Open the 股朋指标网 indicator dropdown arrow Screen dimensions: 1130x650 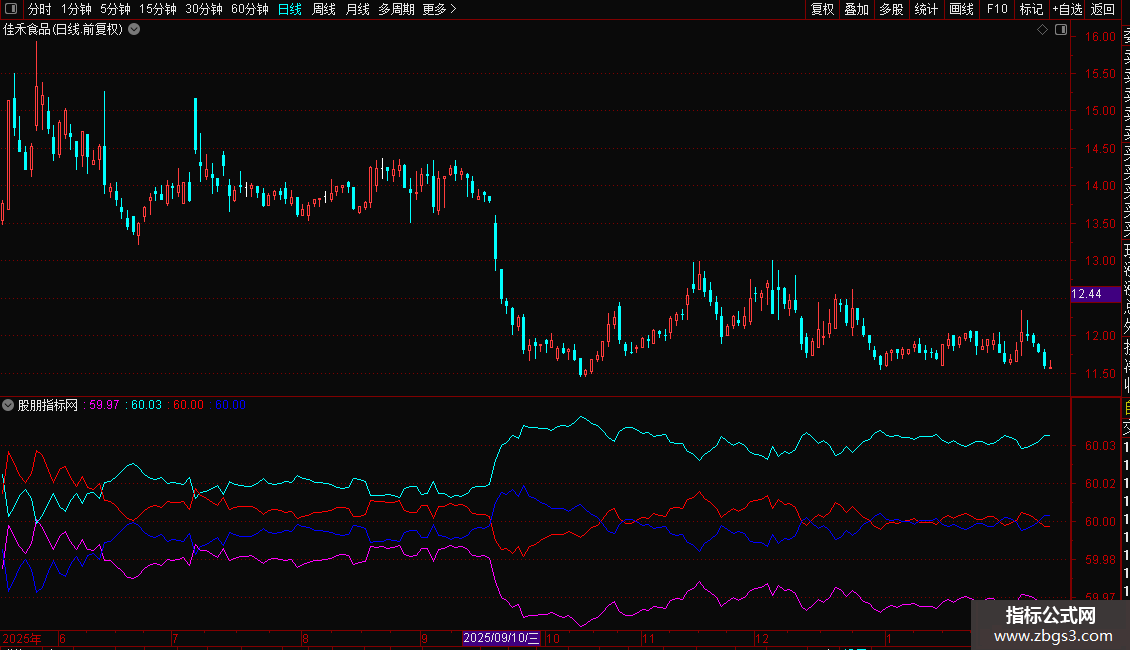[x=8, y=405]
